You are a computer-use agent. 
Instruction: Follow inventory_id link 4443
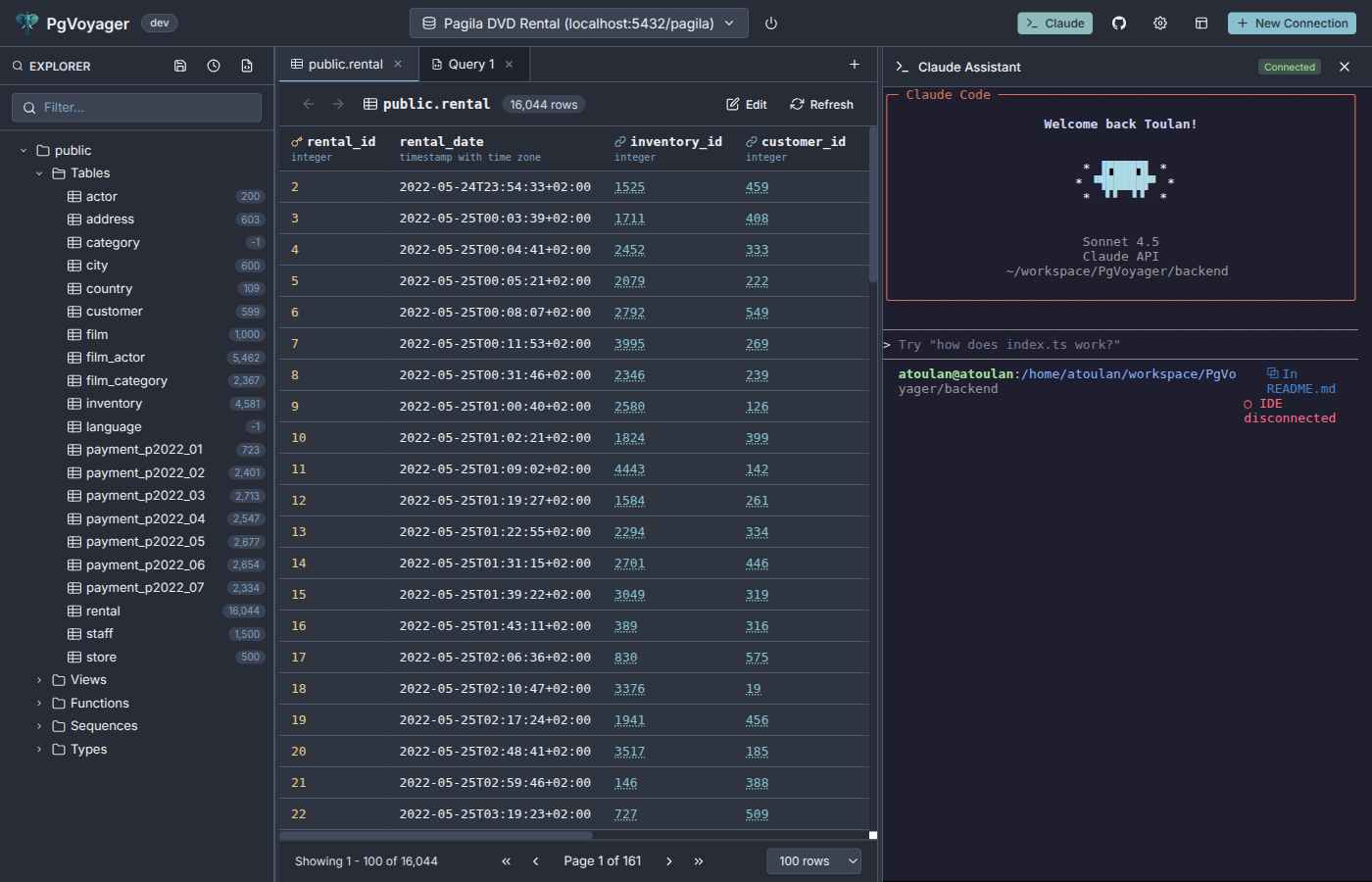pos(629,469)
